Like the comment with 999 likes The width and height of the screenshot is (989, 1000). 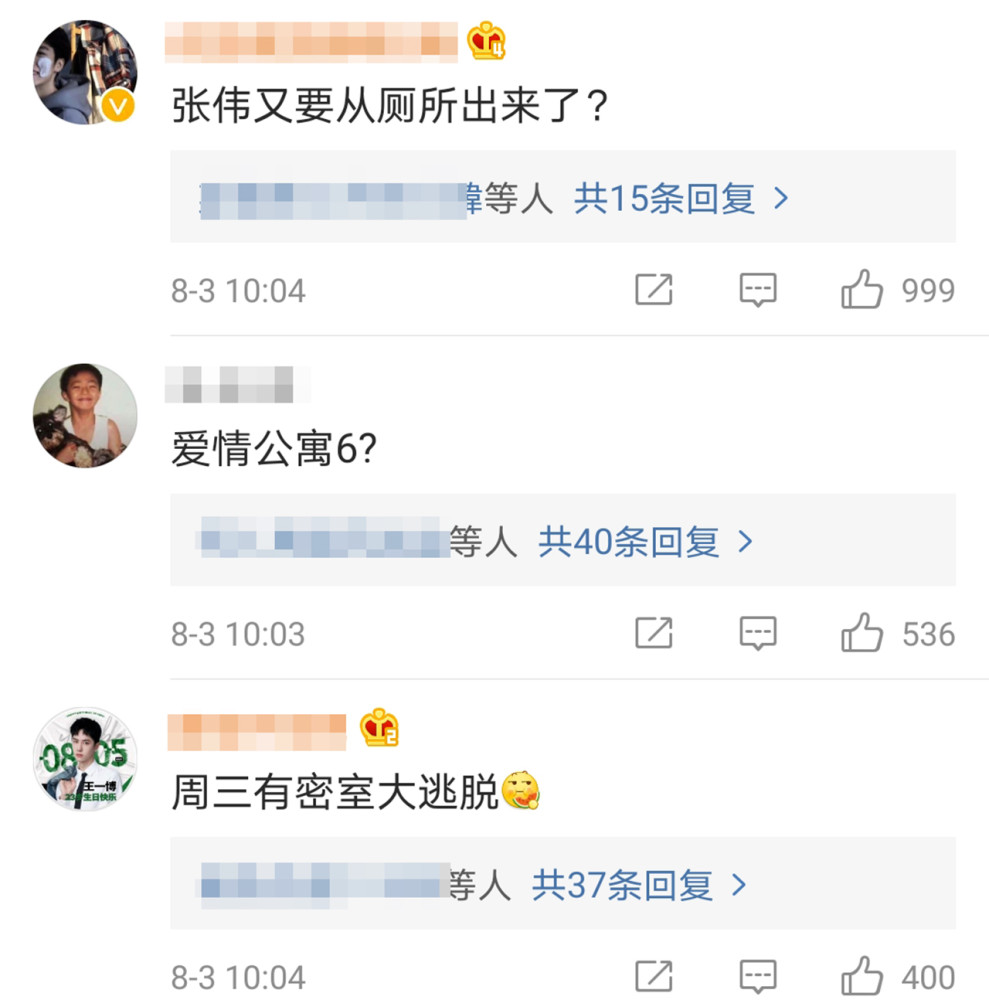(x=862, y=290)
